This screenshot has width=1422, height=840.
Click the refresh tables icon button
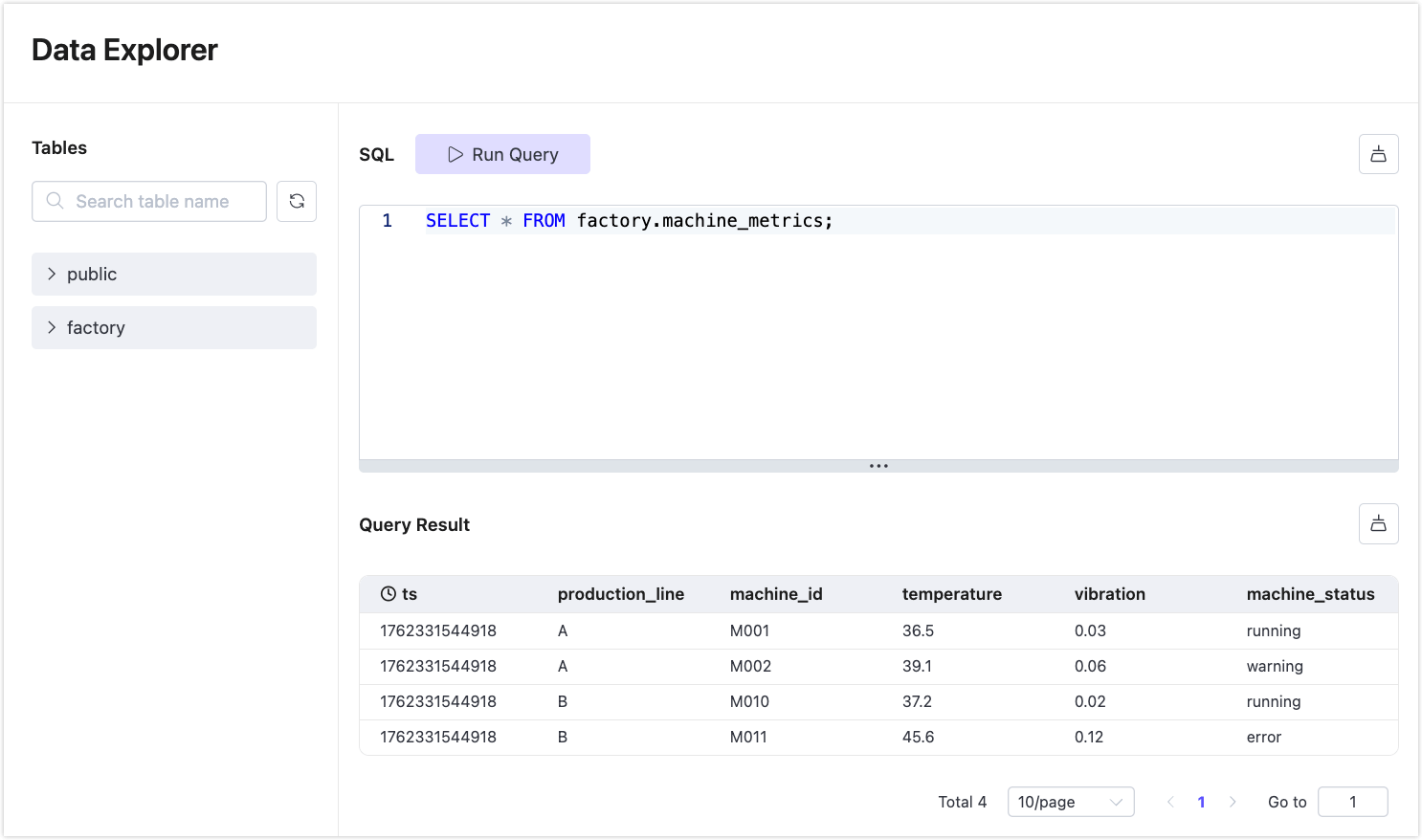297,201
